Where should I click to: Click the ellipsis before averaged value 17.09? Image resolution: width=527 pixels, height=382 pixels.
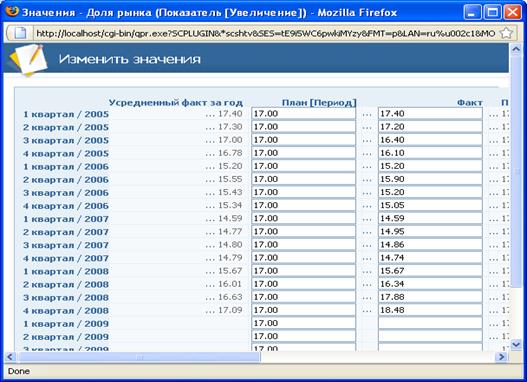point(210,311)
